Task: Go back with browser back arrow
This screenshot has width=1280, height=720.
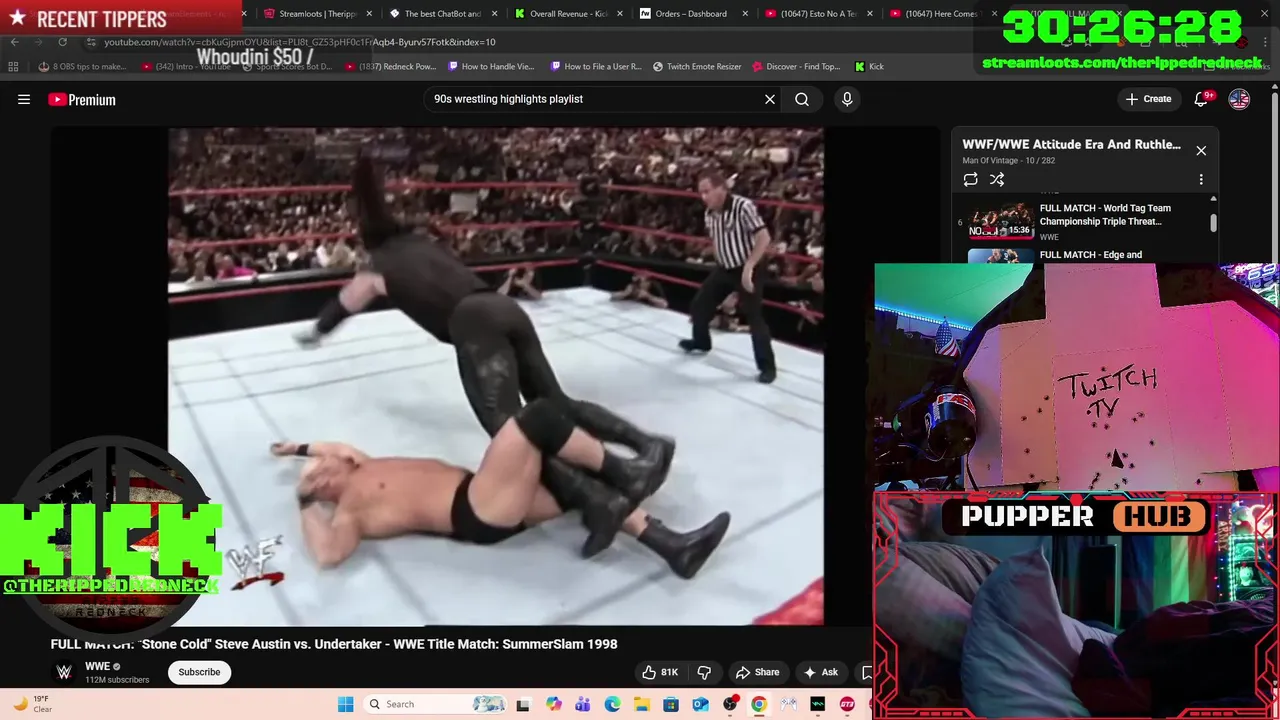Action: coord(15,42)
